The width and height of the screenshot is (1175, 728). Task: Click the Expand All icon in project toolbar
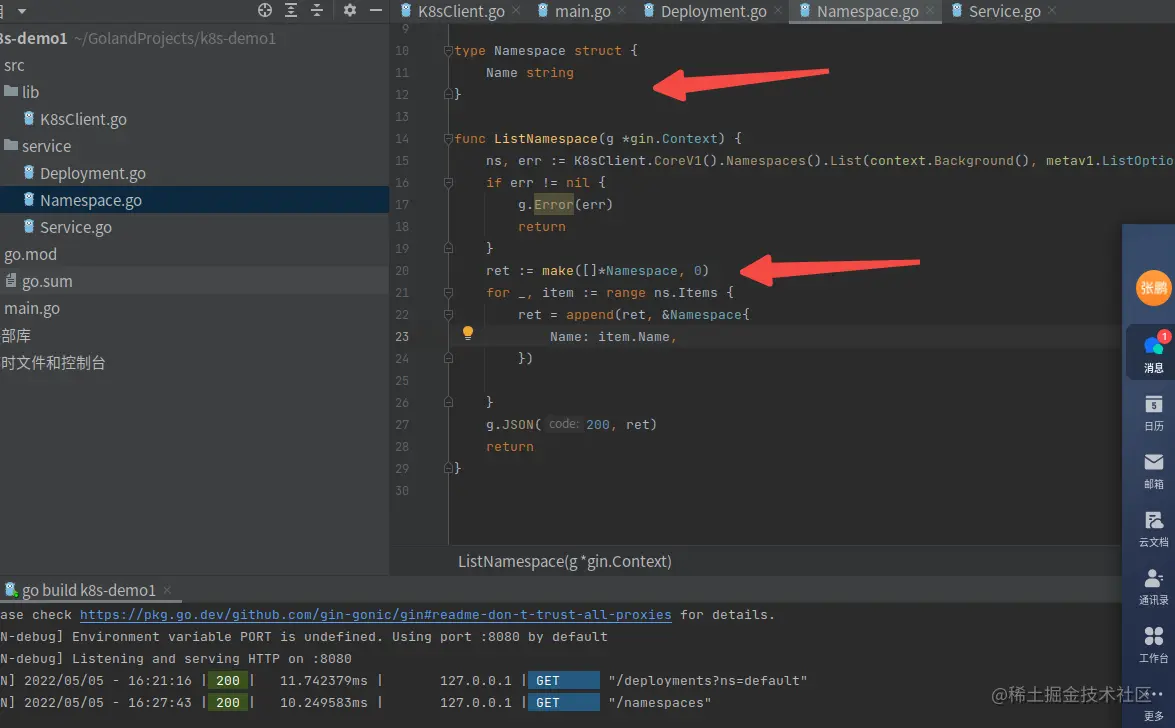point(291,10)
